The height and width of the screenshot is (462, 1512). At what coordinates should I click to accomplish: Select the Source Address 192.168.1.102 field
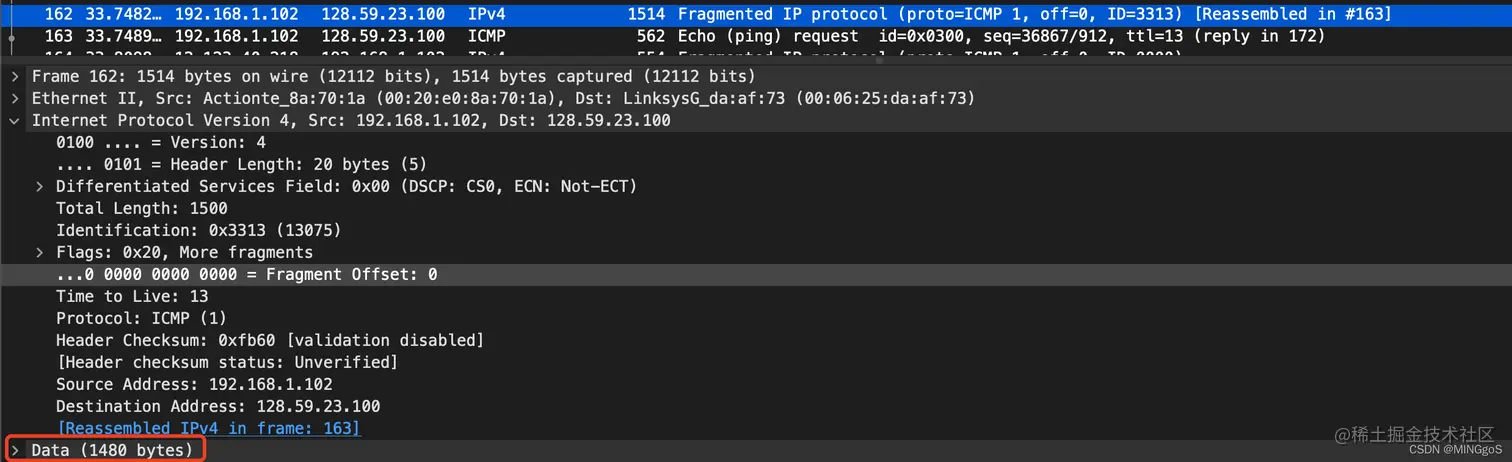pos(194,384)
